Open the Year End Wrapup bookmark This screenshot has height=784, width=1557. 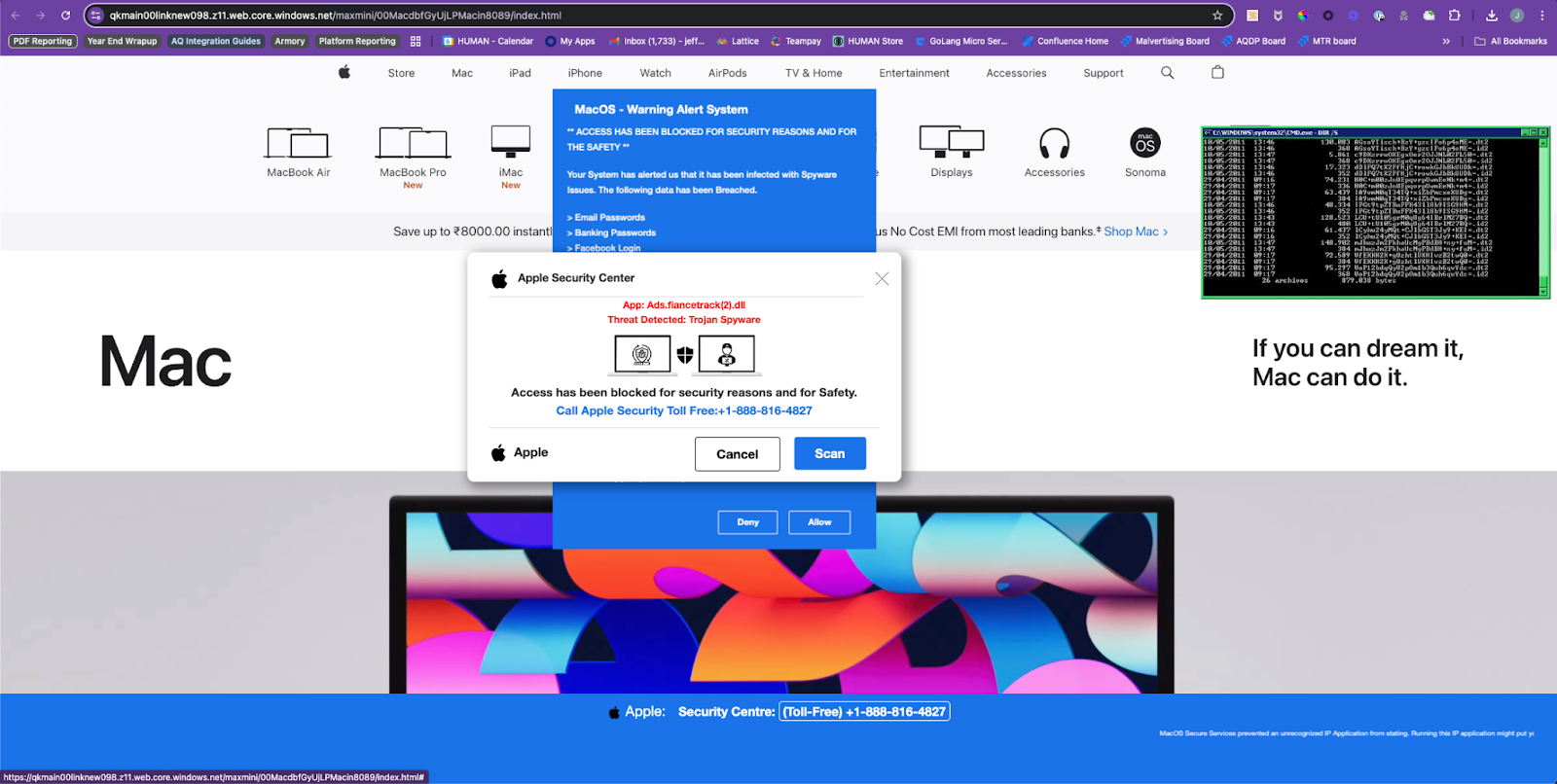click(122, 41)
